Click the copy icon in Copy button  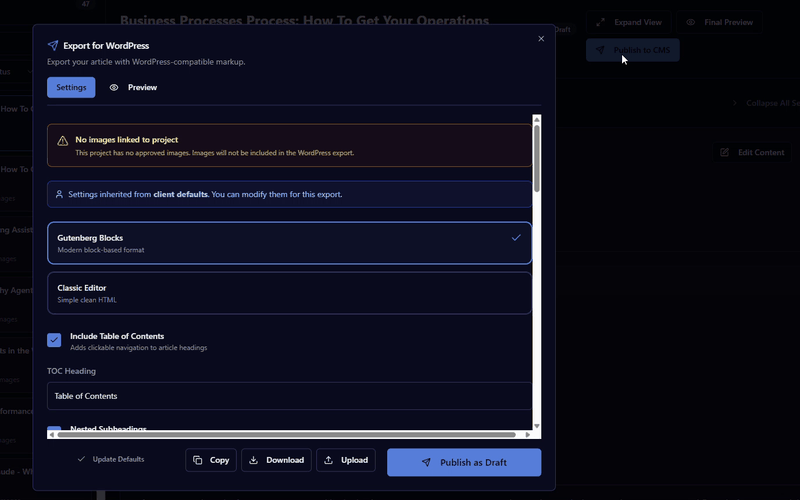tap(198, 461)
